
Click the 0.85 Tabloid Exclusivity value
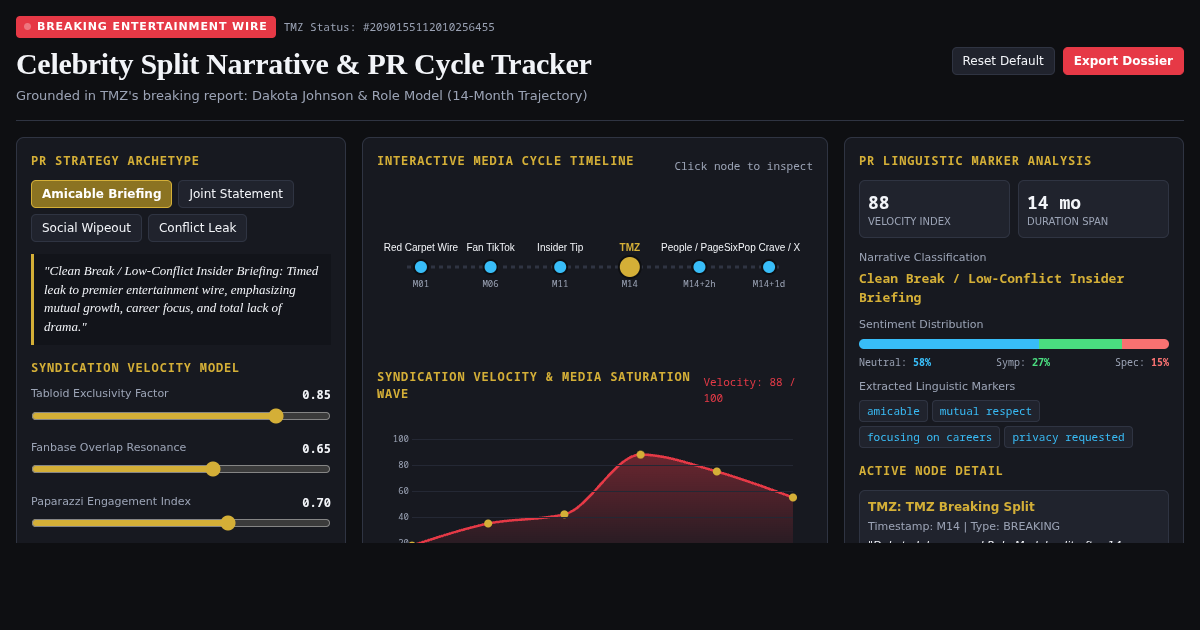point(316,395)
